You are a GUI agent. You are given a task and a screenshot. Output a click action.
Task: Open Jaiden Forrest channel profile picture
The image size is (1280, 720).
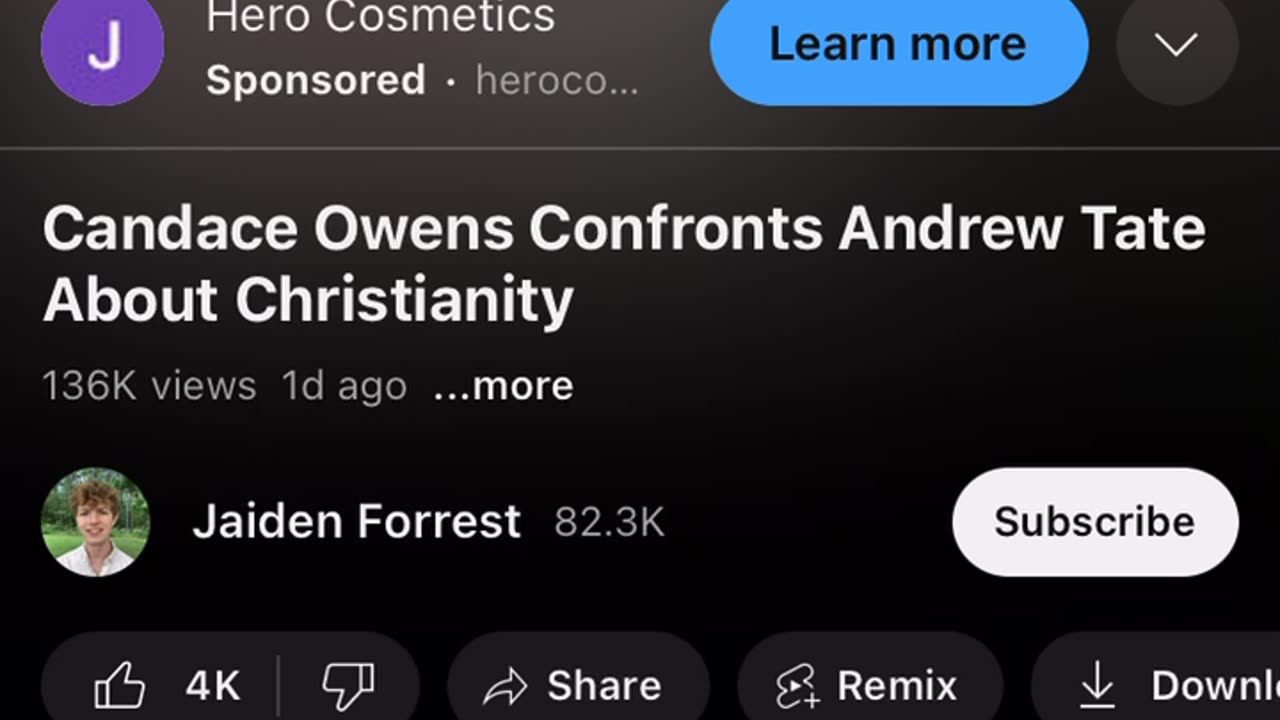95,522
